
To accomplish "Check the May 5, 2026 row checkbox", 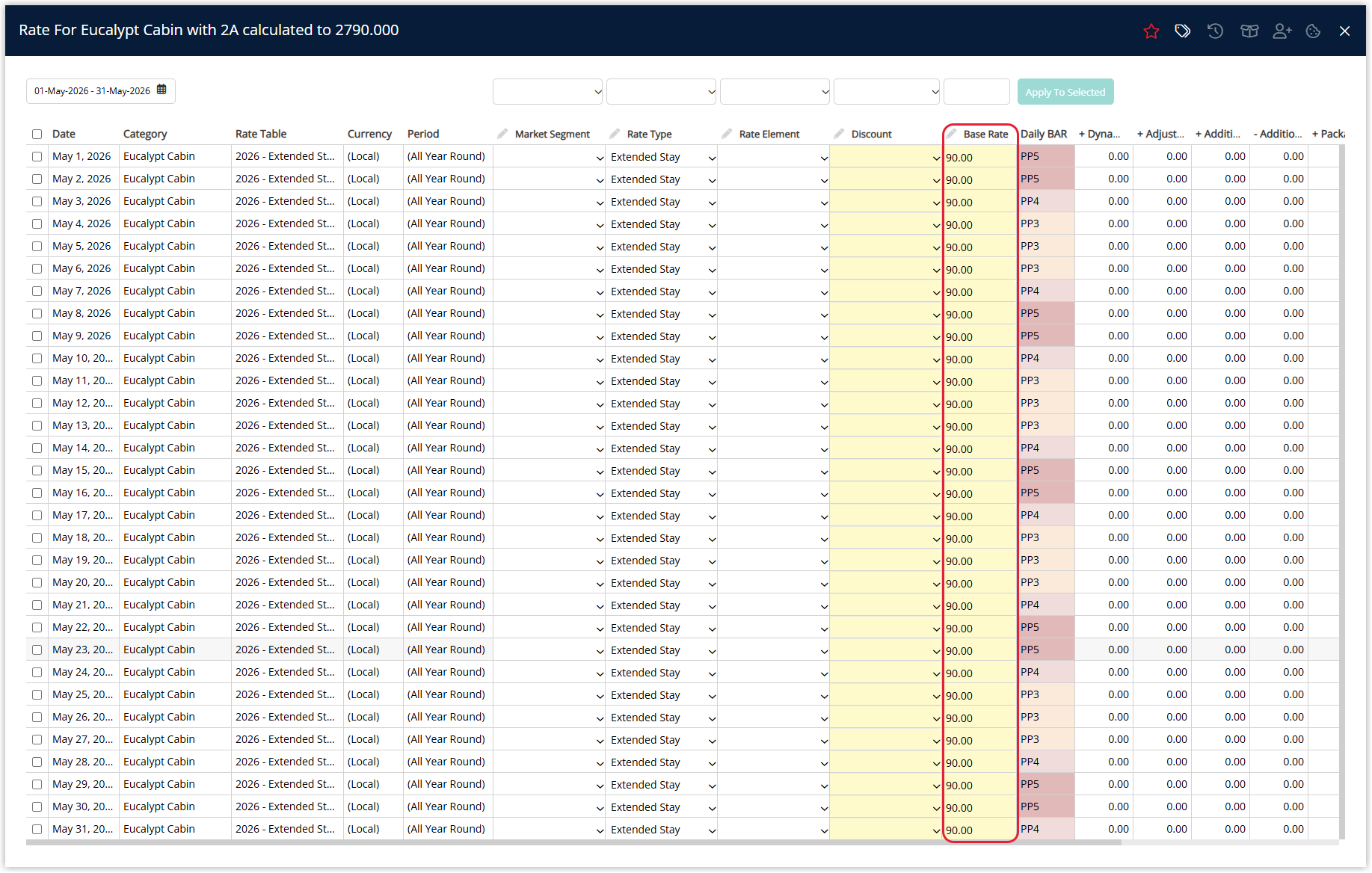I will 37,246.
